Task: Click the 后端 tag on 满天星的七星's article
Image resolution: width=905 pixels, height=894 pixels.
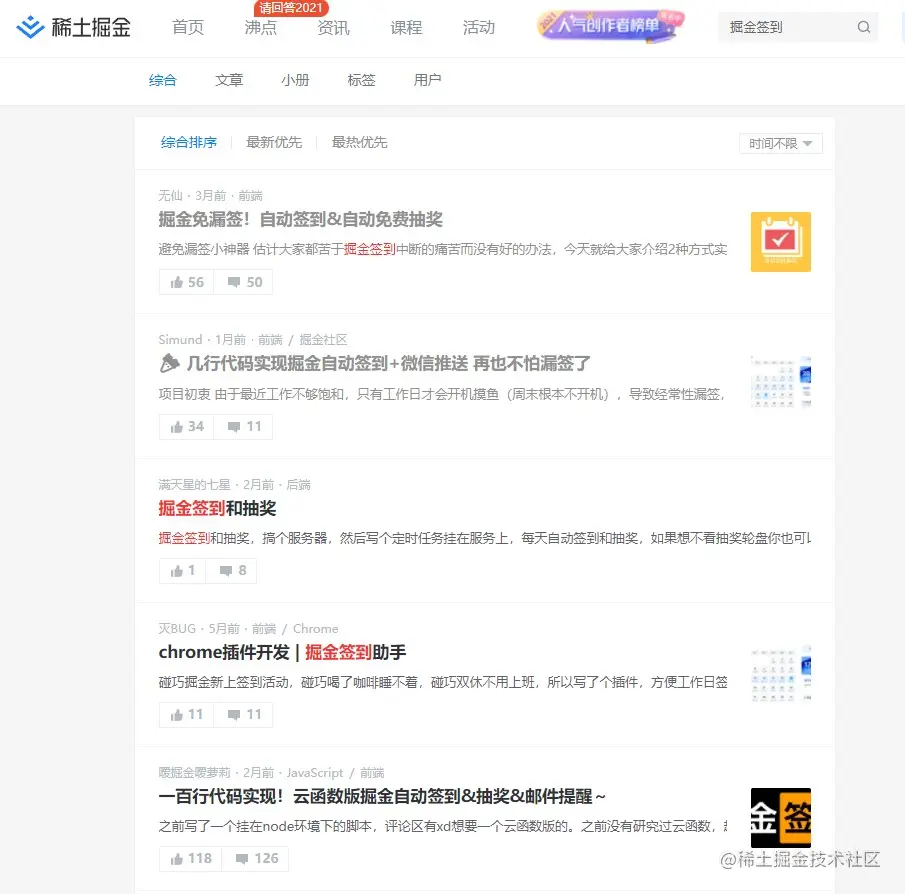Action: click(x=298, y=484)
